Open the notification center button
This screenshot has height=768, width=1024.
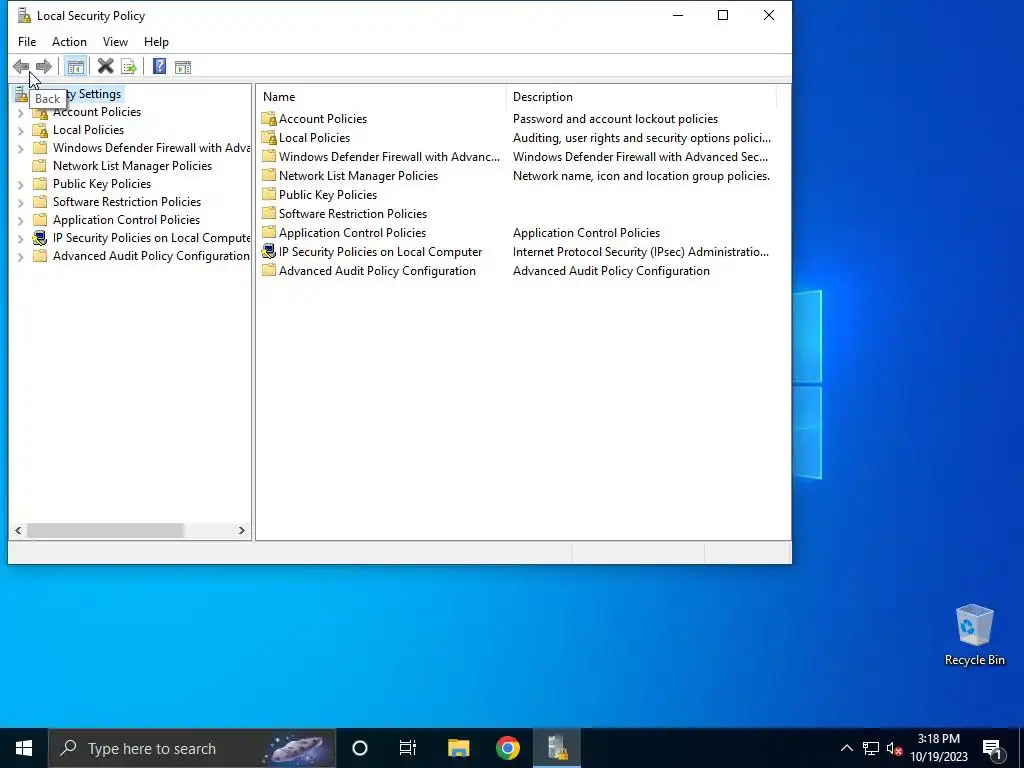992,748
